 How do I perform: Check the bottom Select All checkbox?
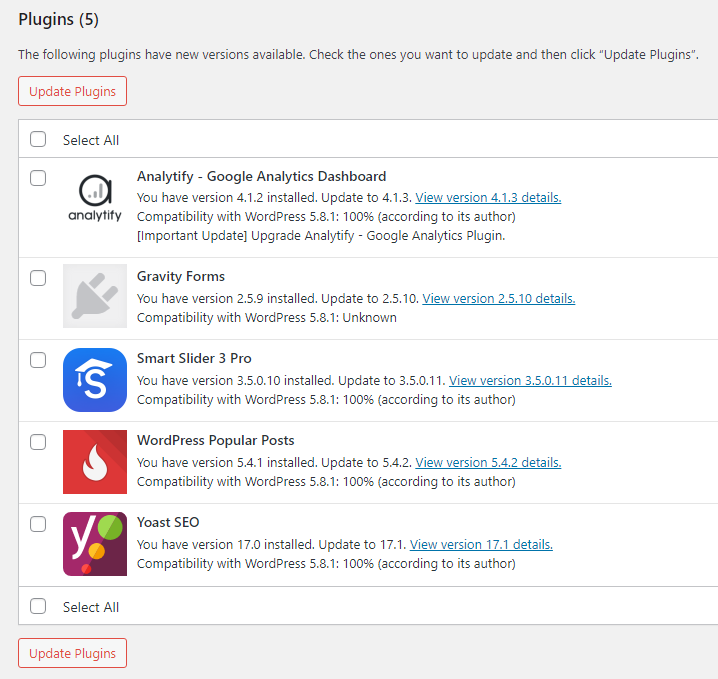coord(38,606)
